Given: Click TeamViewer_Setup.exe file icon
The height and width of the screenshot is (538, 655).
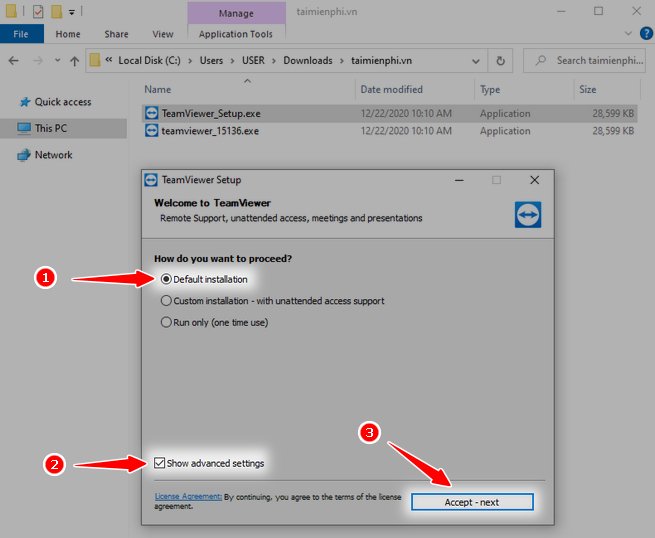Looking at the screenshot, I should click(151, 113).
